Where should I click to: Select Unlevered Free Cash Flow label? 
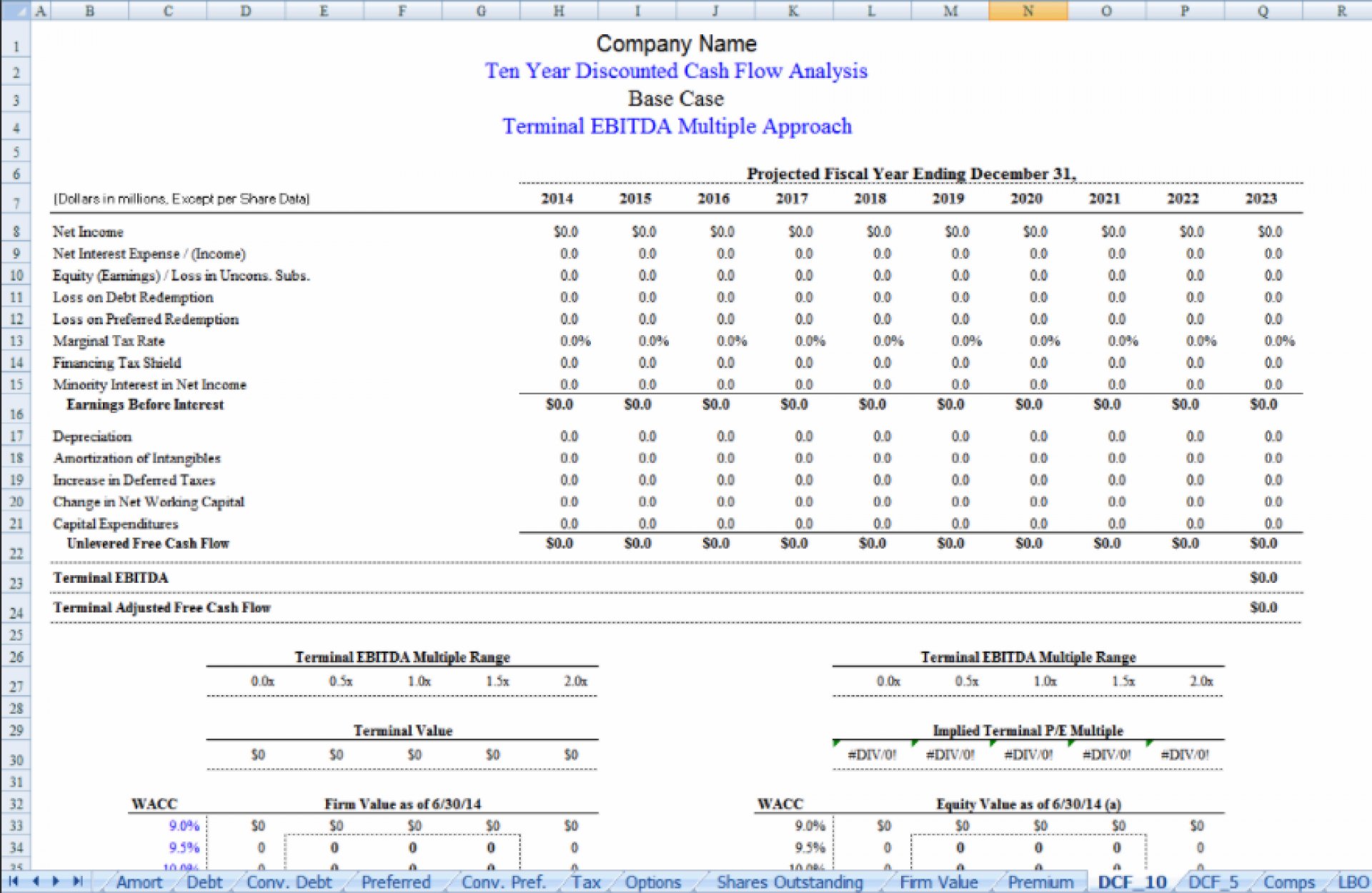click(x=148, y=543)
